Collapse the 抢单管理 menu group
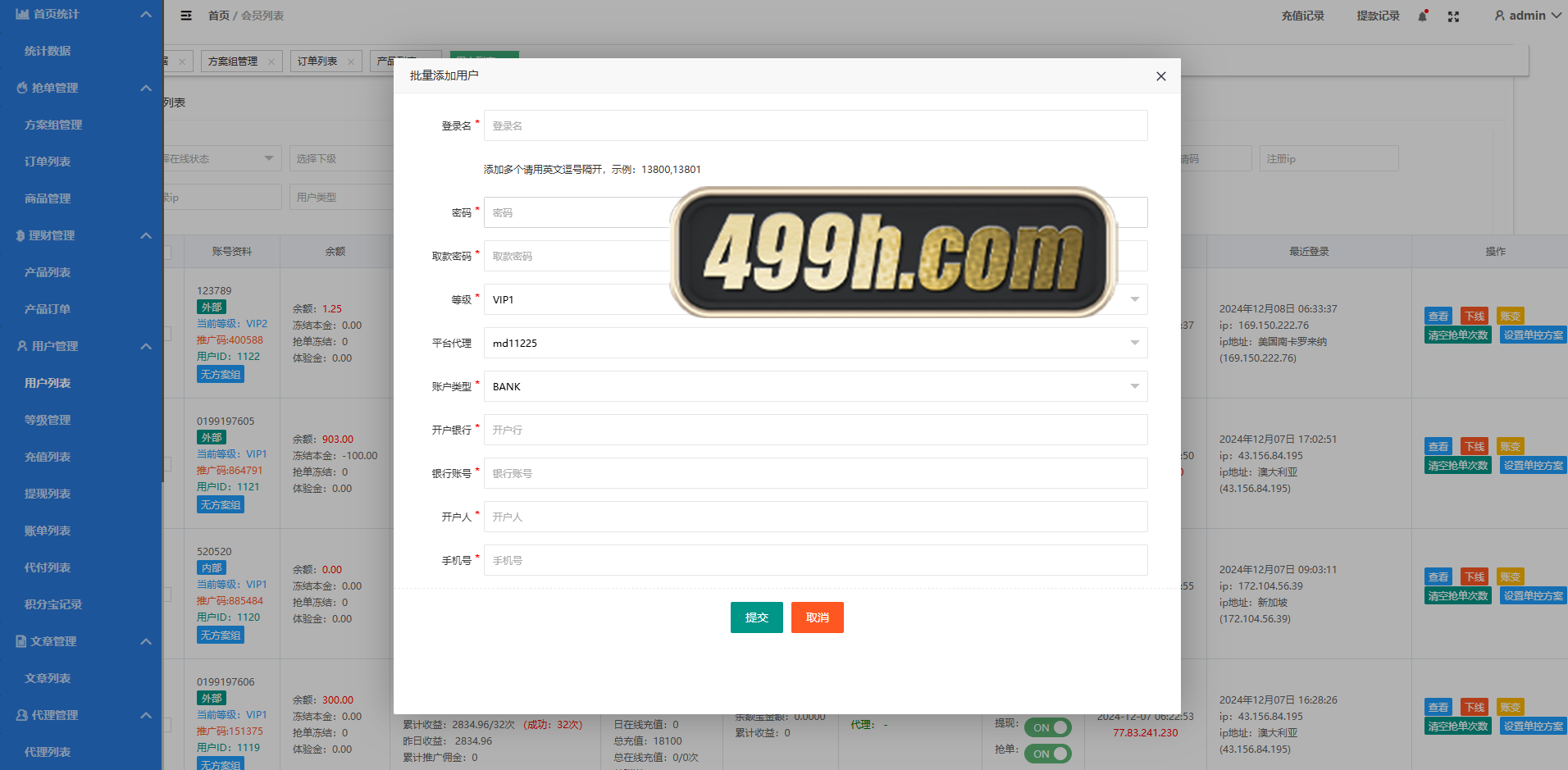The height and width of the screenshot is (770, 1568). pos(146,88)
